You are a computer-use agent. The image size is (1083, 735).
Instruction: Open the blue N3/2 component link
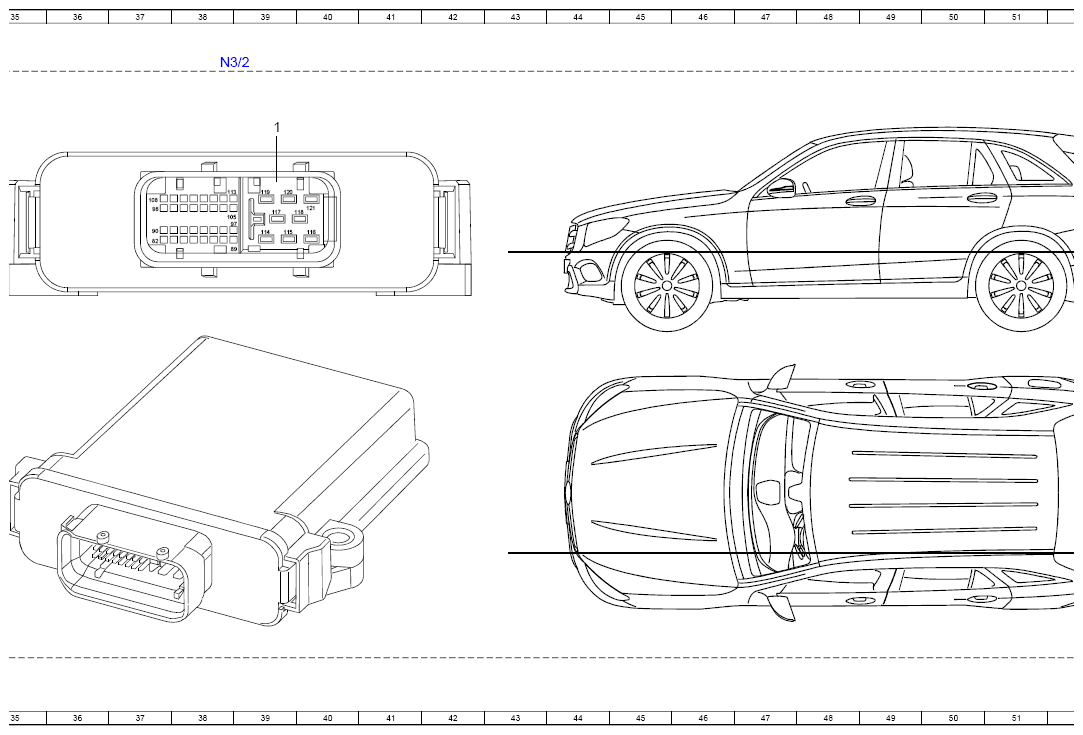tap(234, 62)
